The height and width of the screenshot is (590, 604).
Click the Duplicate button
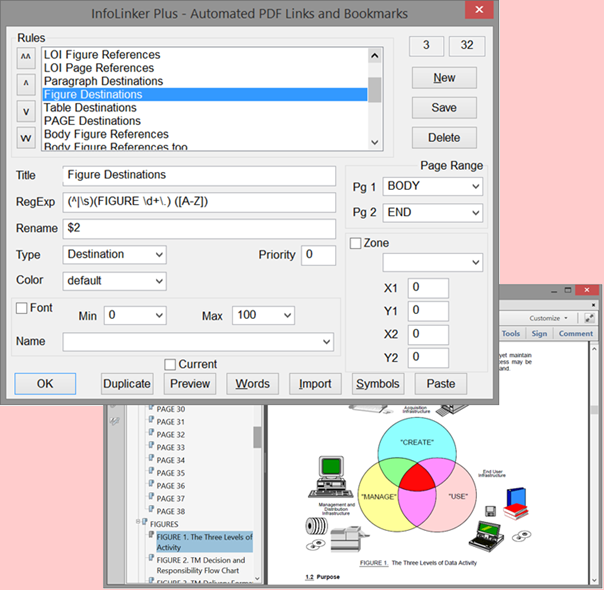tap(127, 384)
